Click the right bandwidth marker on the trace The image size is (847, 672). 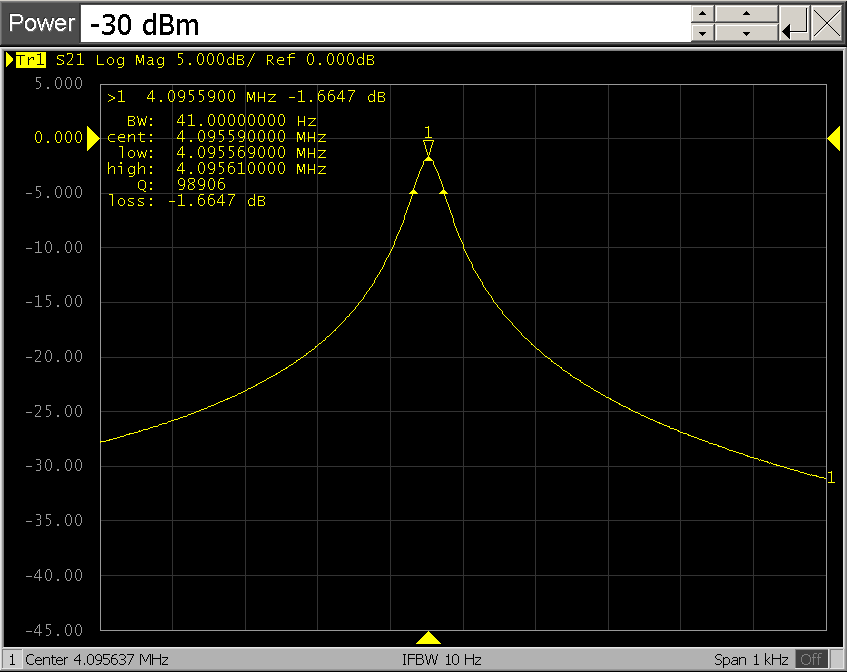pos(443,190)
